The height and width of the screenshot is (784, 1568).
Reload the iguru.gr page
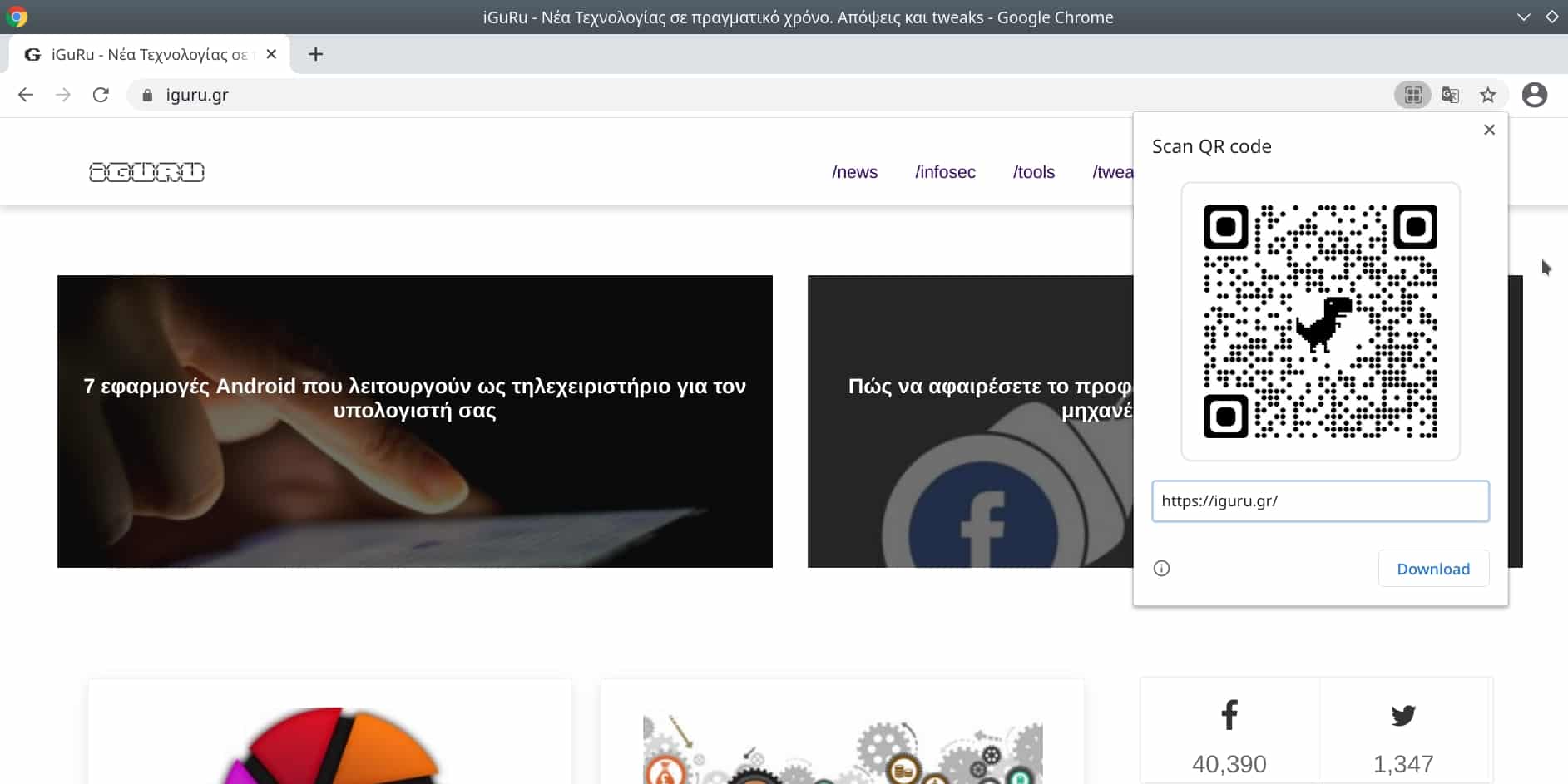click(101, 95)
